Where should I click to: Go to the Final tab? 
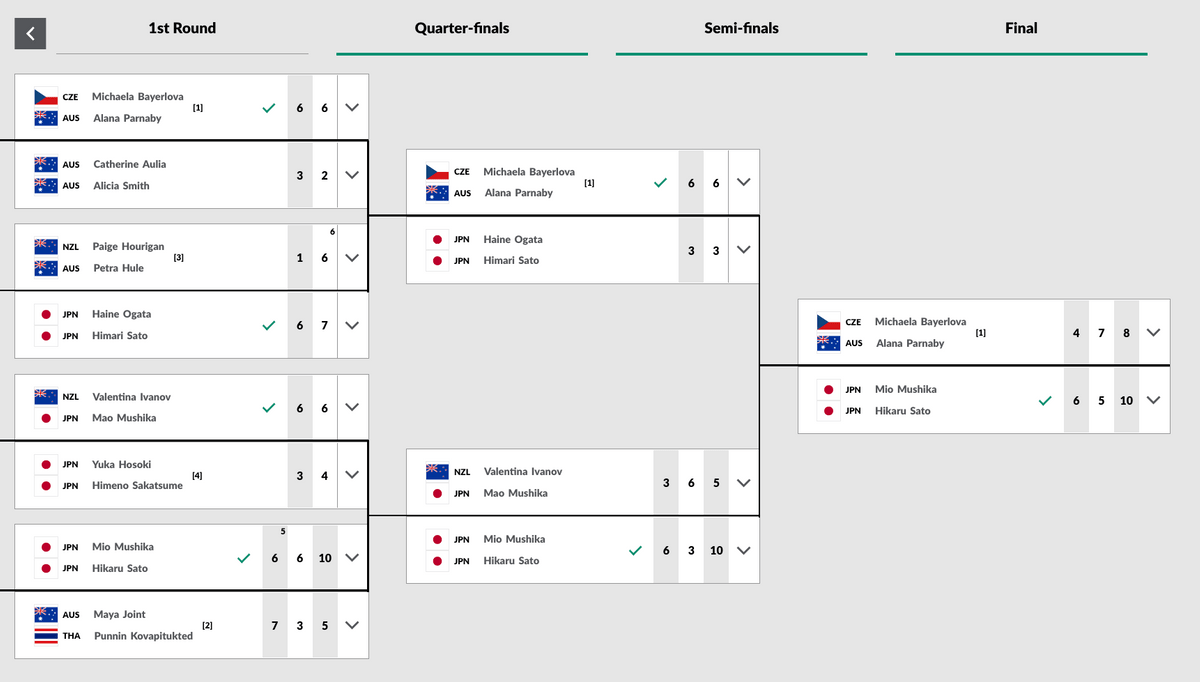(1021, 28)
